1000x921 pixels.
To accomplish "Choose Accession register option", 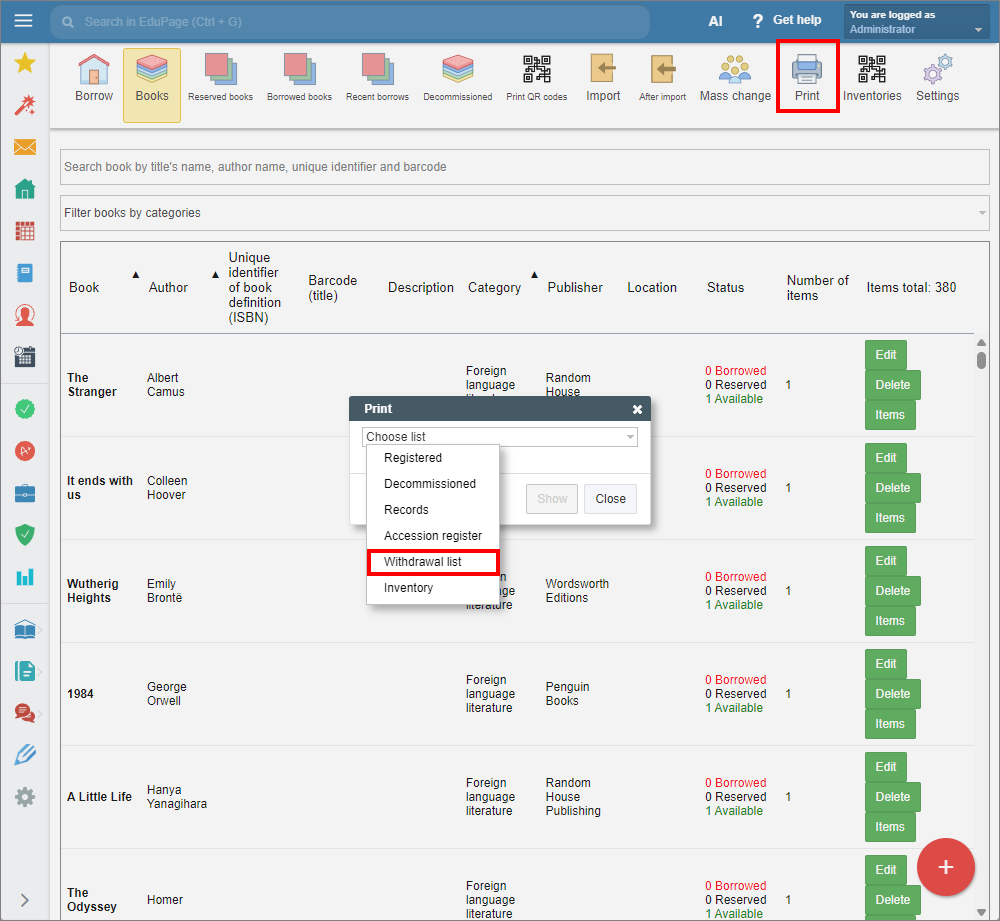I will click(432, 536).
